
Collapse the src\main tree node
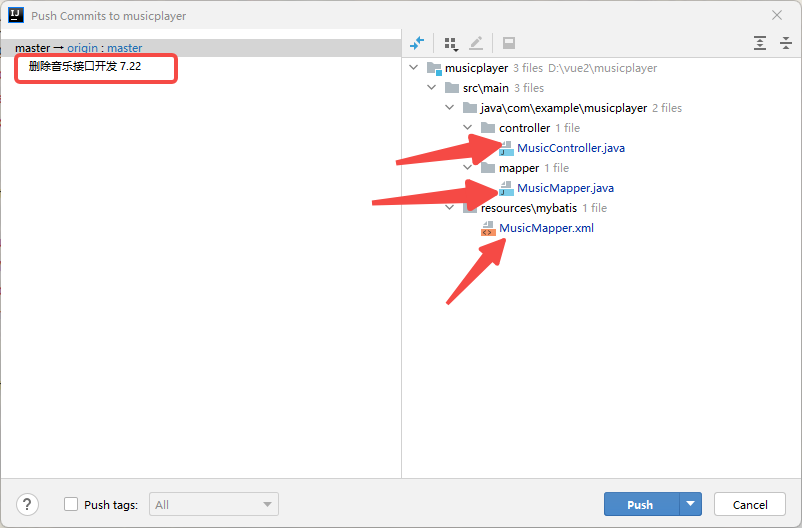(432, 87)
